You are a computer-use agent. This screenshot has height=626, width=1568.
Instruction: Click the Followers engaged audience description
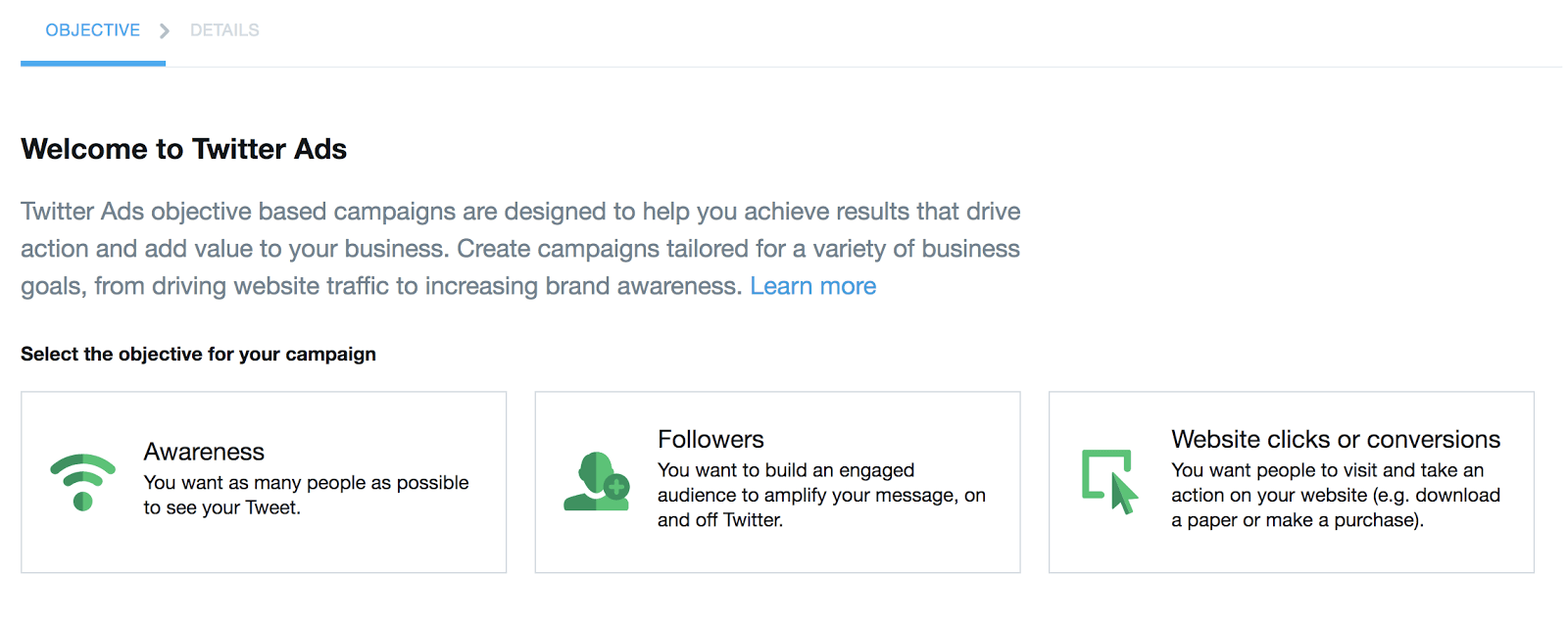[821, 495]
